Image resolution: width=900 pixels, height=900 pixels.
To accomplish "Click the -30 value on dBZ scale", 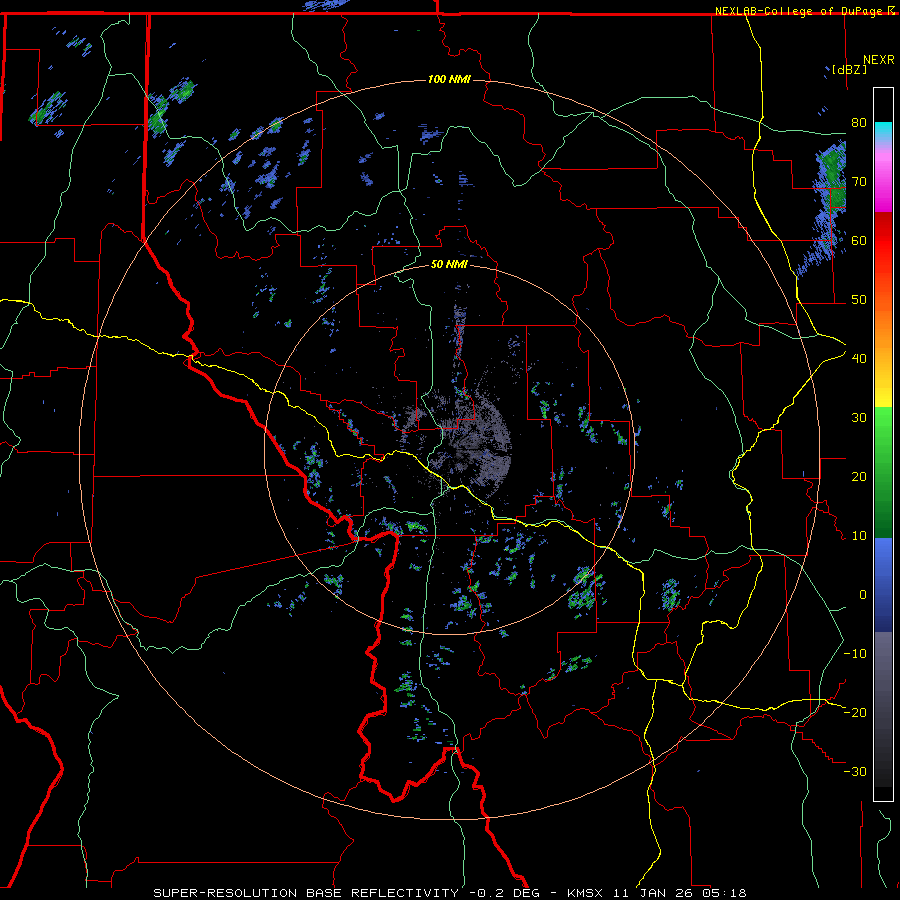I will tap(855, 772).
